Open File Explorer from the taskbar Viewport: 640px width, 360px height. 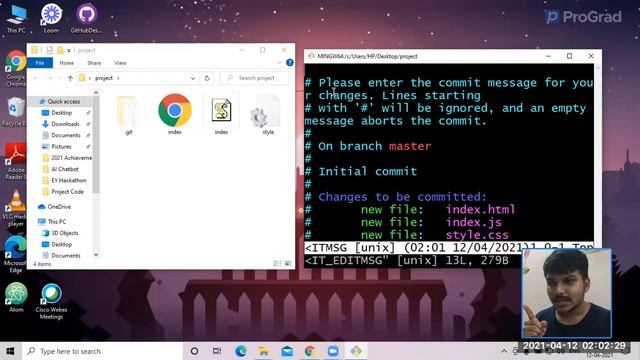click(x=264, y=351)
